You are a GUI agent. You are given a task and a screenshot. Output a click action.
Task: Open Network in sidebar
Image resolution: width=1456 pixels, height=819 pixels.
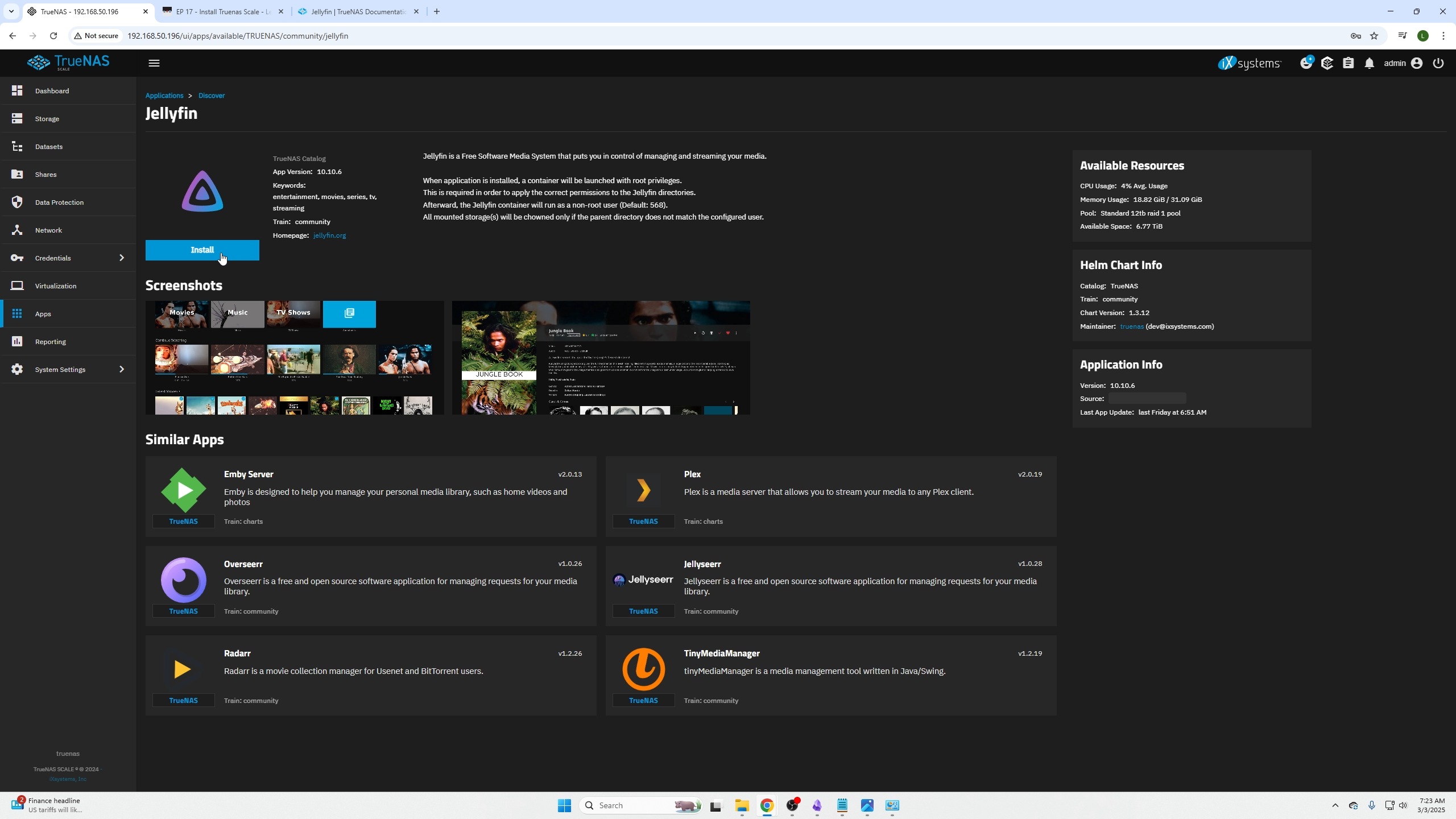68,230
